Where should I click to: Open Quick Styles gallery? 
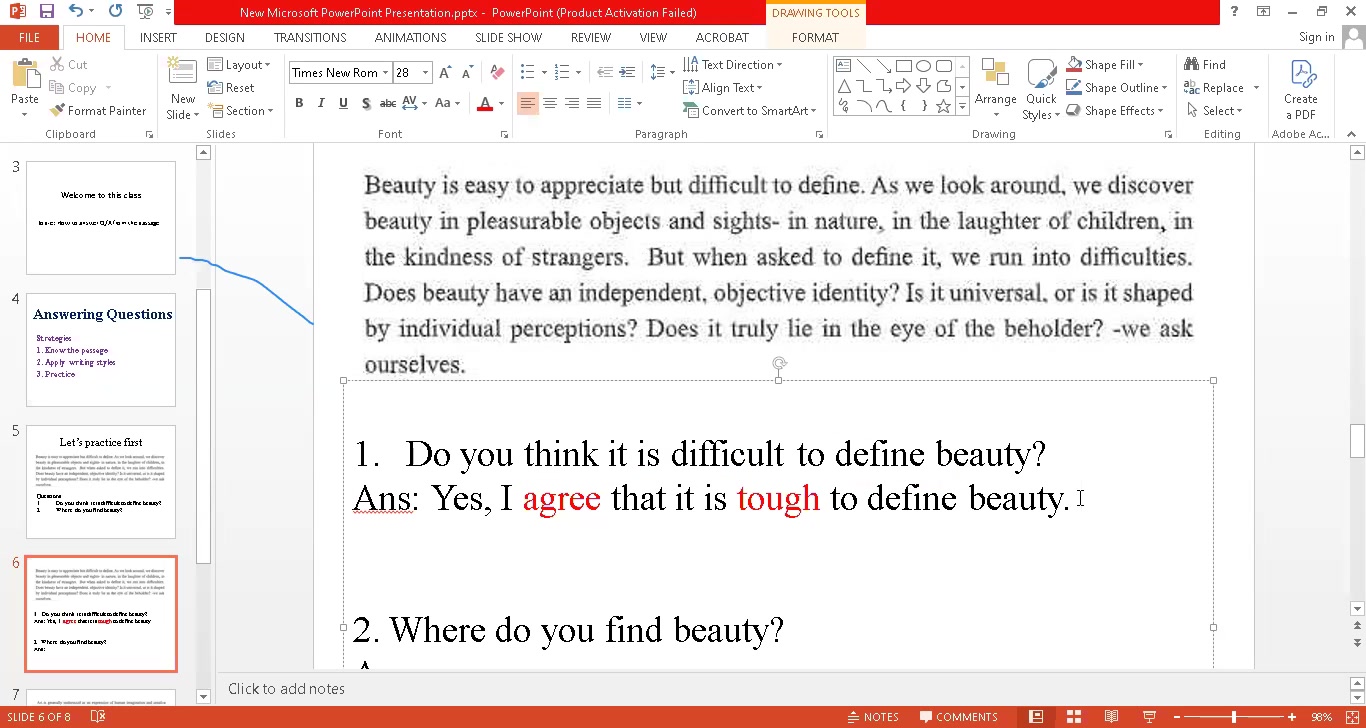pyautogui.click(x=1041, y=90)
